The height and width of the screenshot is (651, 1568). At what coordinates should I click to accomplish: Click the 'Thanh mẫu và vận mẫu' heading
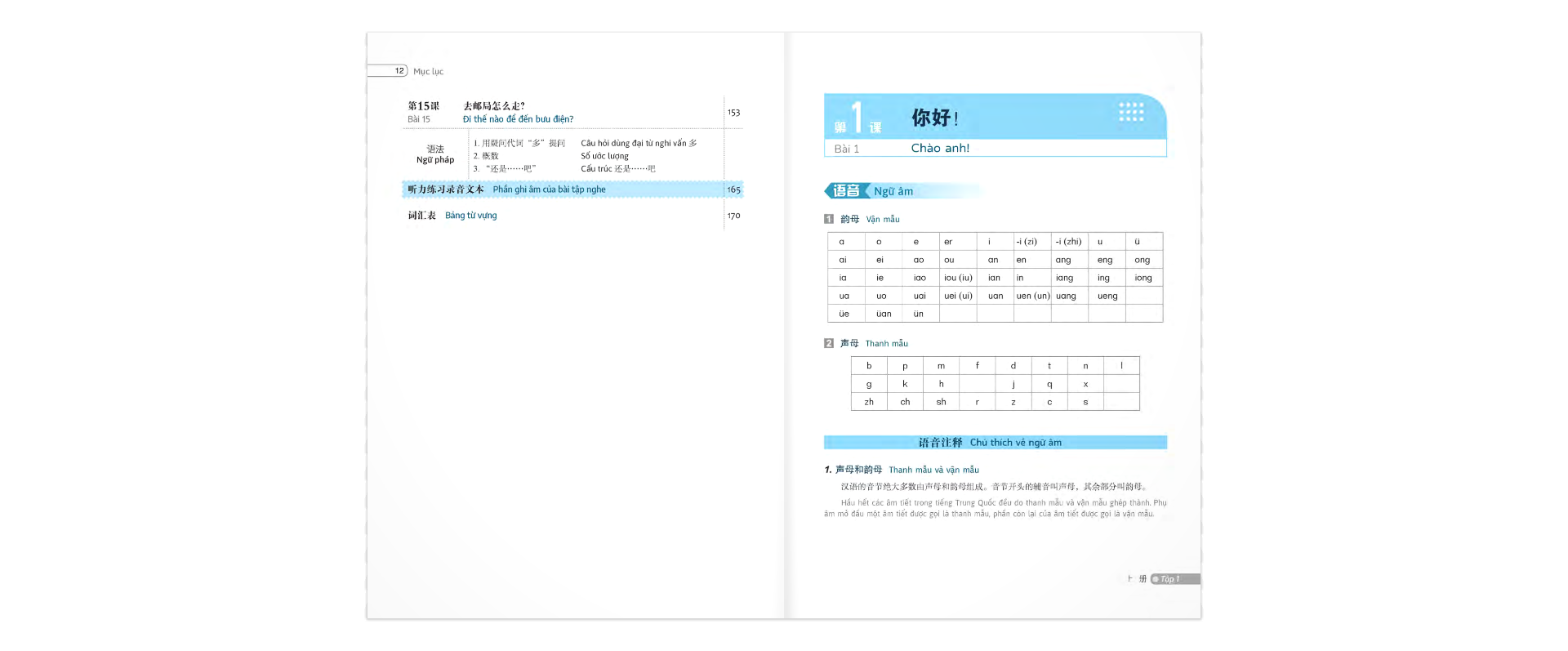tap(933, 470)
